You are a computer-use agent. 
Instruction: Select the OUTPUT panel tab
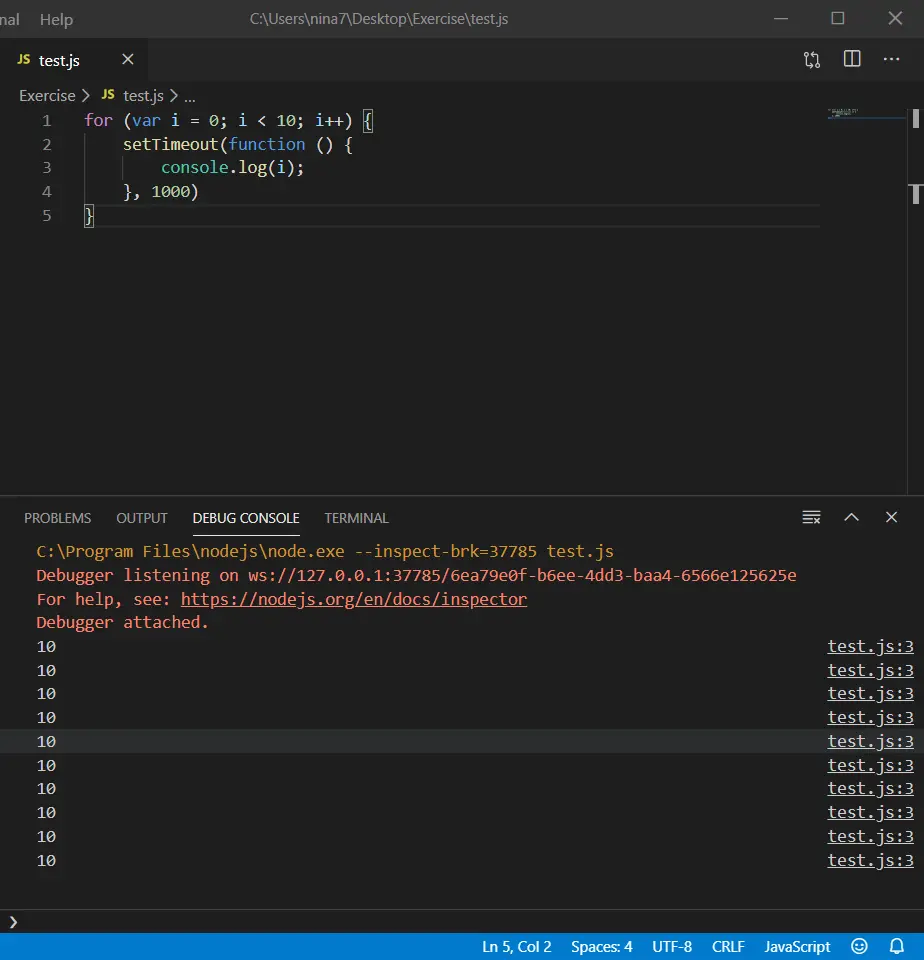[142, 518]
